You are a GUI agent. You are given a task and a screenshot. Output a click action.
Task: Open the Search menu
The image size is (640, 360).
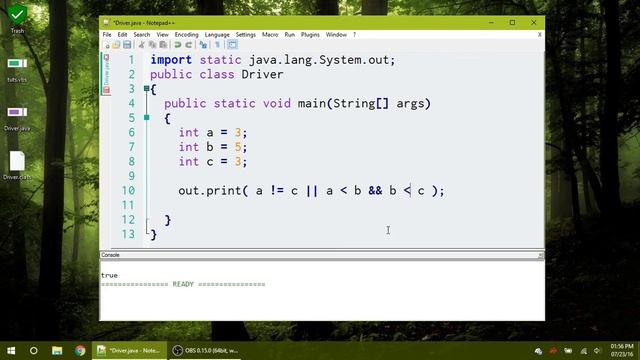pyautogui.click(x=142, y=35)
